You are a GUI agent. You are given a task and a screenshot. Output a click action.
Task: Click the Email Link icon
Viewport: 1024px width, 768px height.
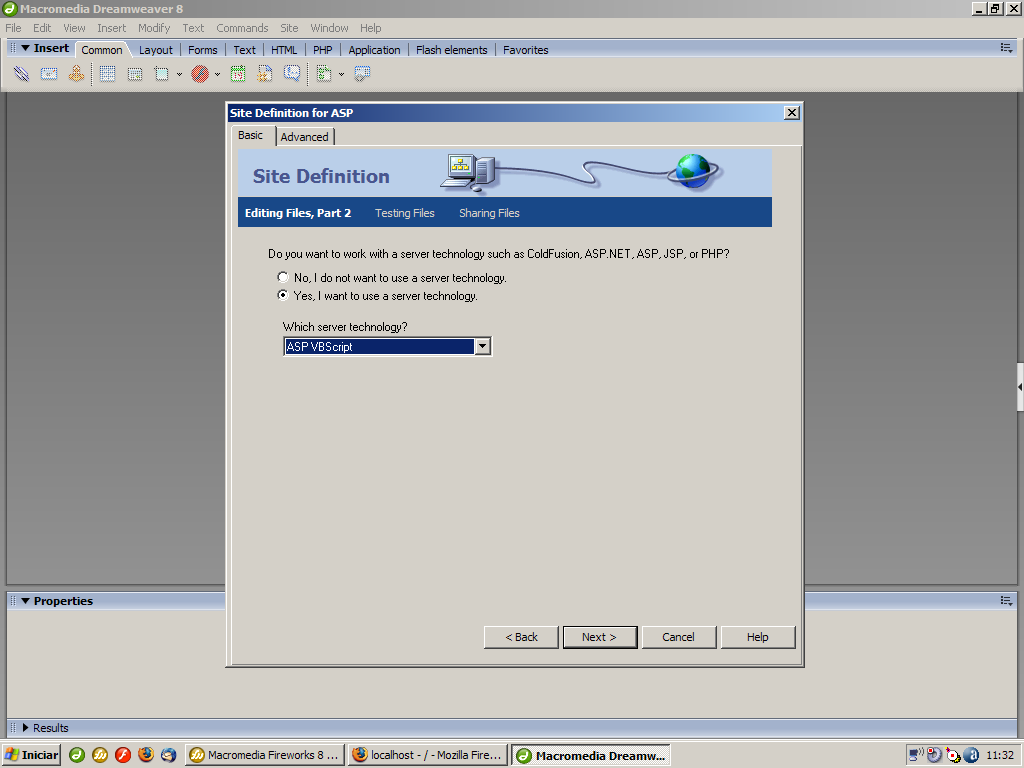pyautogui.click(x=49, y=74)
